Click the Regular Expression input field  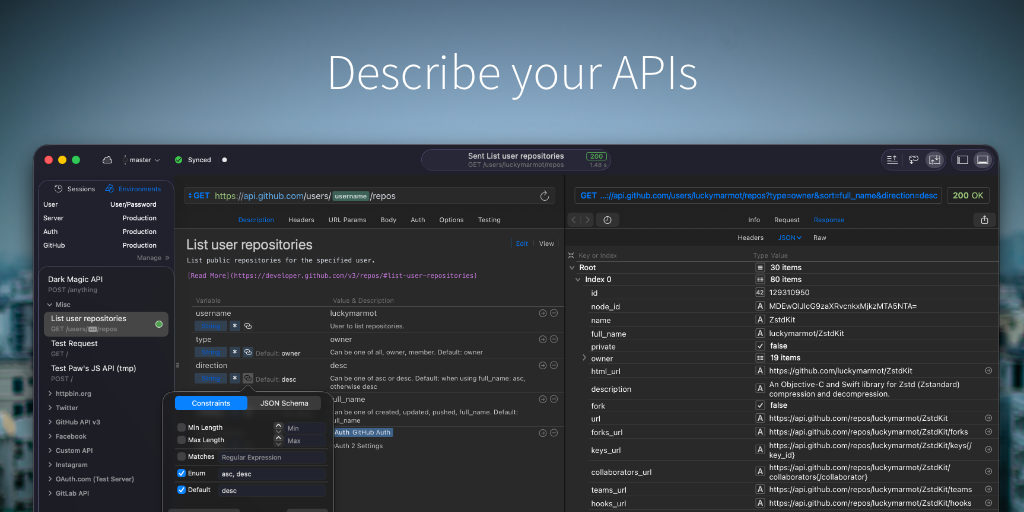click(x=272, y=457)
